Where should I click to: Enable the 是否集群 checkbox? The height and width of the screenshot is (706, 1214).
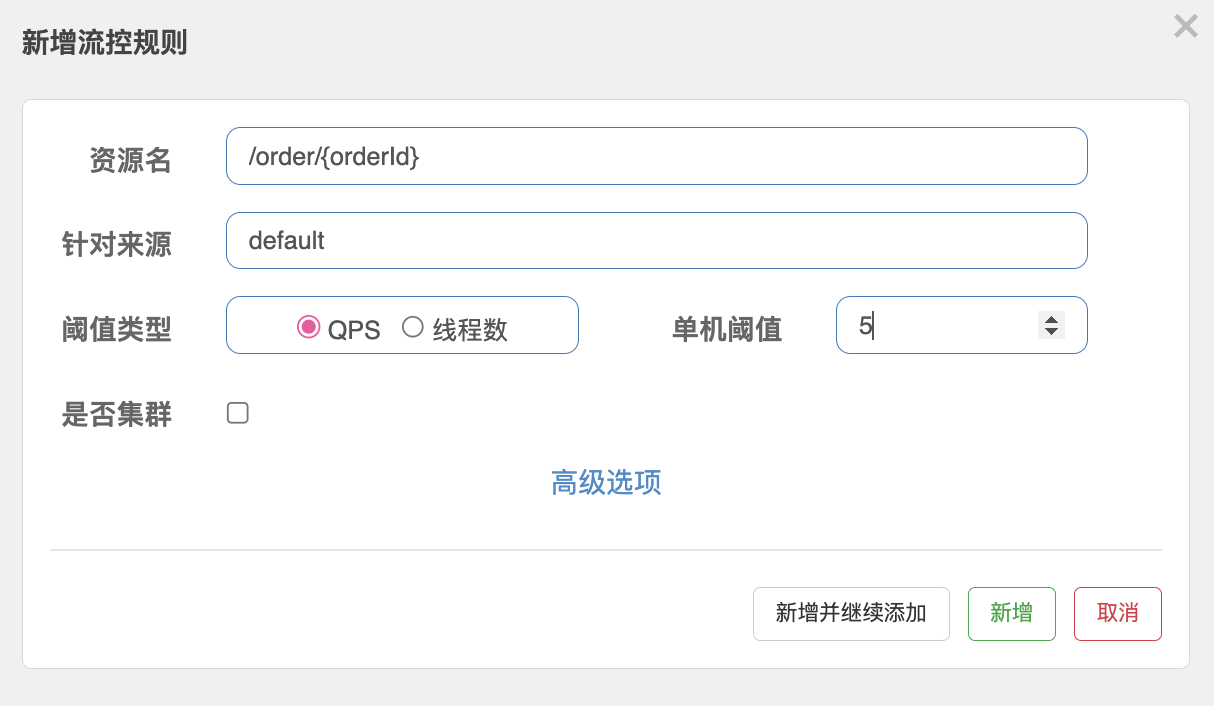coord(238,413)
